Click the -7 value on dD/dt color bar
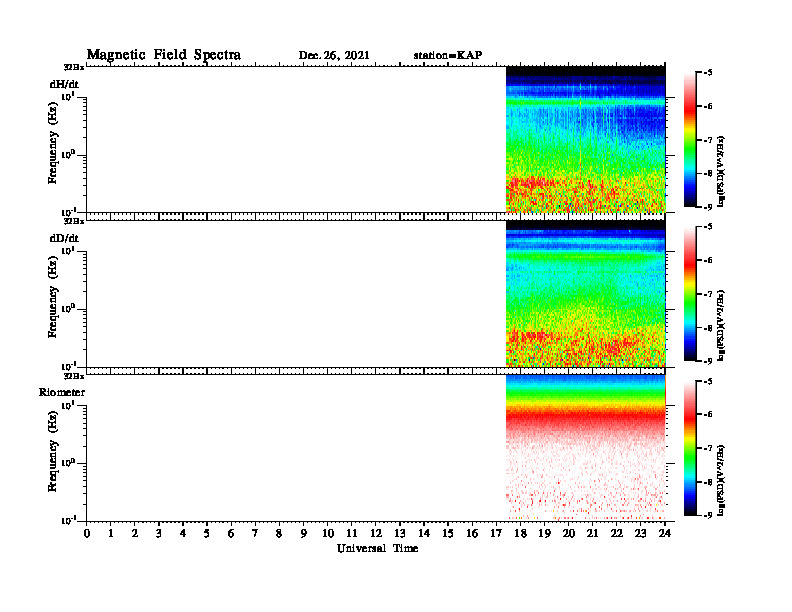Viewport: 792px width, 612px height. 708,294
